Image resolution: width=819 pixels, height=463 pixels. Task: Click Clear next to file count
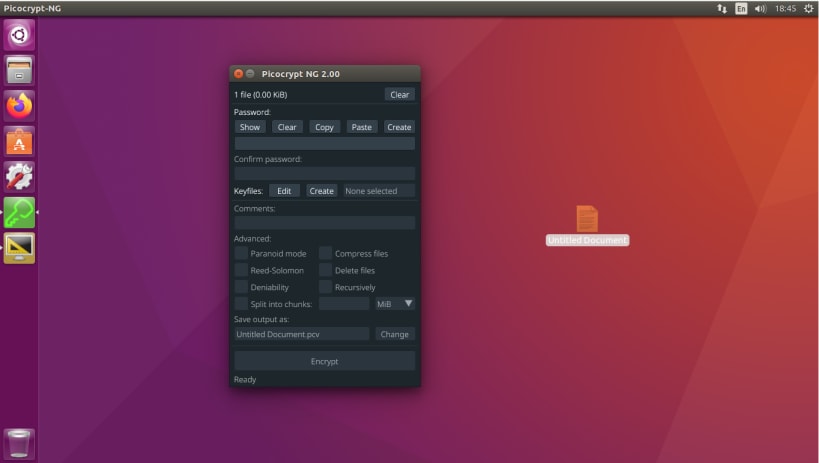(400, 95)
